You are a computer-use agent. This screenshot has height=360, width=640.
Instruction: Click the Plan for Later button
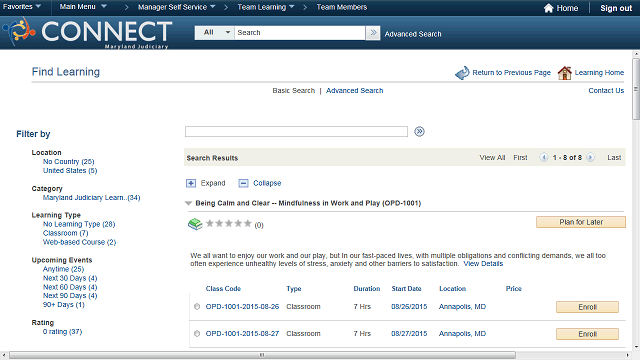click(580, 222)
